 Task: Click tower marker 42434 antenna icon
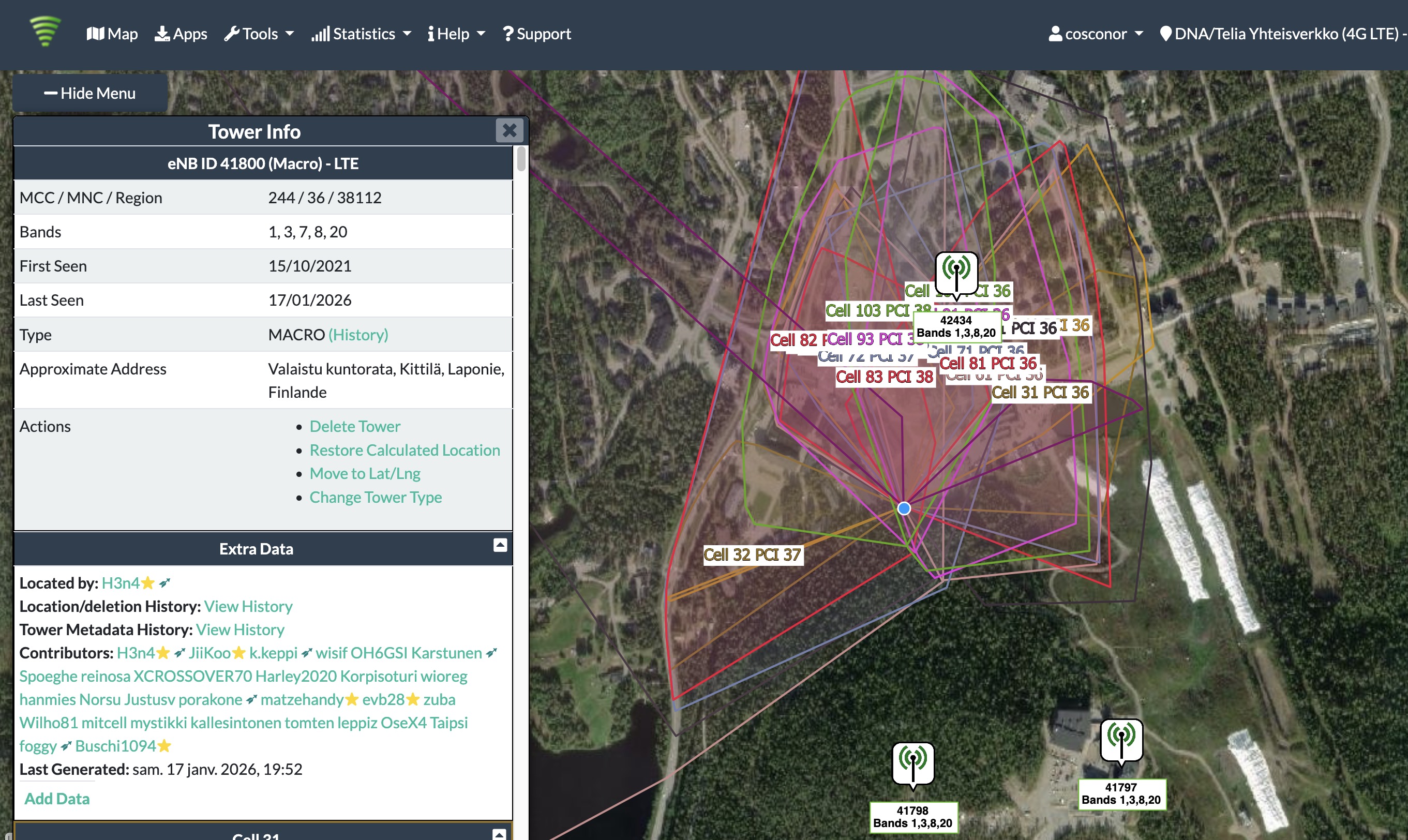(956, 272)
